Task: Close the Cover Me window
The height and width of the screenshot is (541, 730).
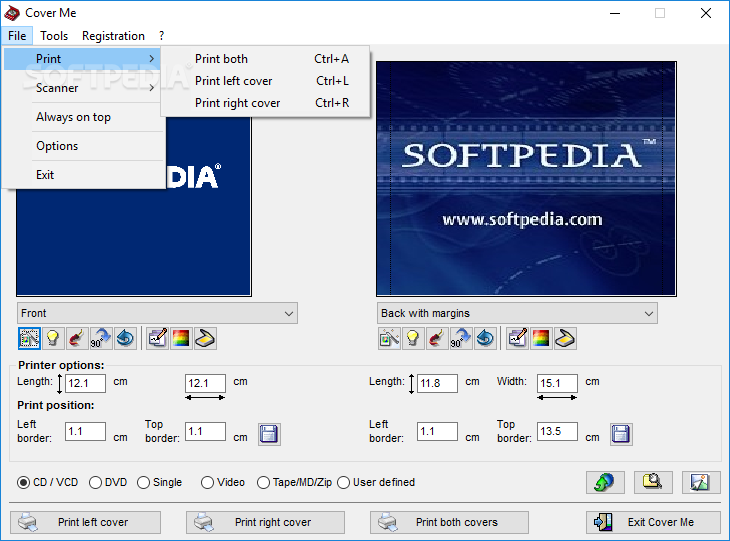Action: (706, 13)
